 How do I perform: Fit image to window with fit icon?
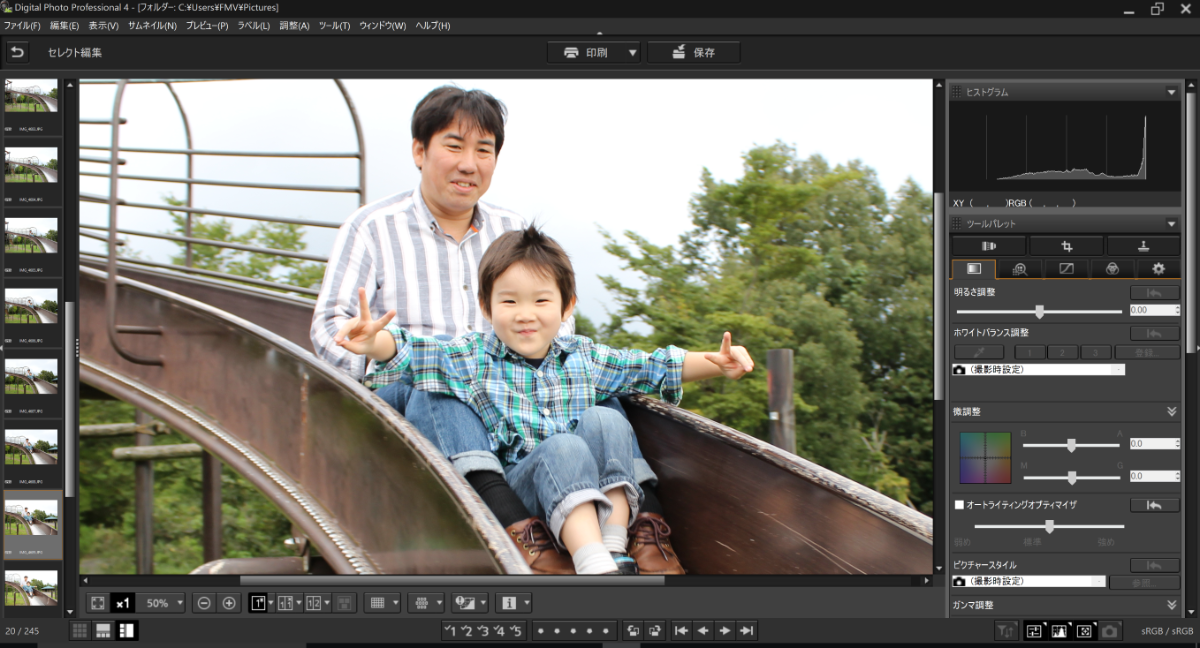[x=97, y=603]
